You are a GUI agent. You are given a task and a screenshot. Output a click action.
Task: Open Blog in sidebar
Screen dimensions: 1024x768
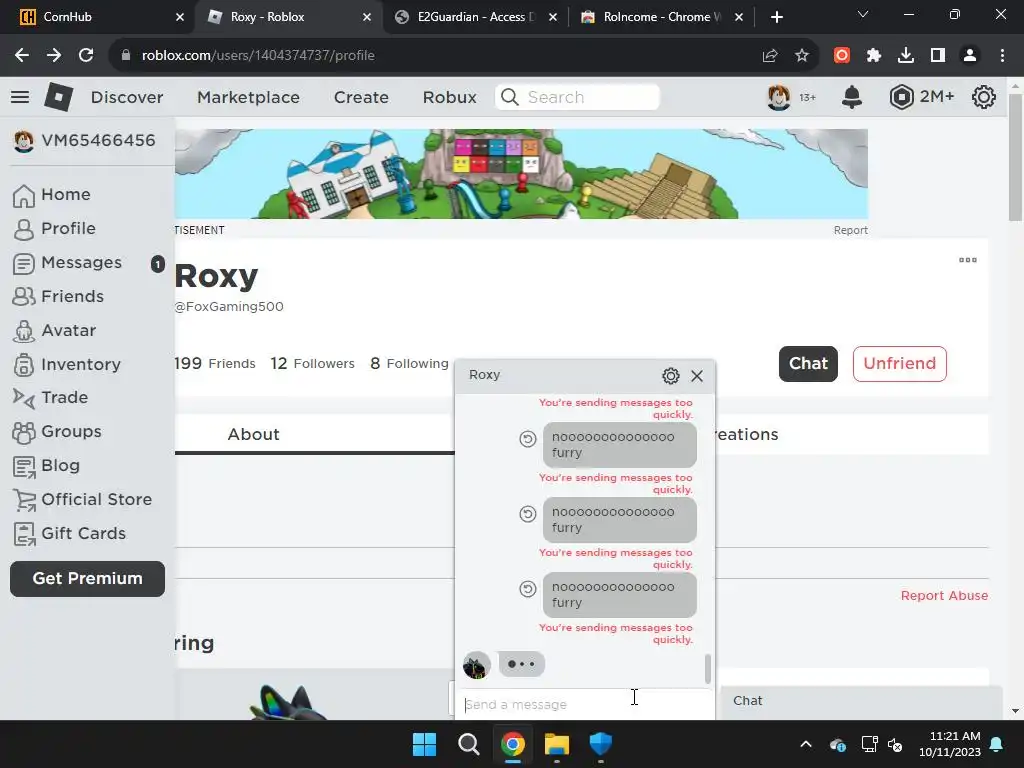pyautogui.click(x=47, y=466)
